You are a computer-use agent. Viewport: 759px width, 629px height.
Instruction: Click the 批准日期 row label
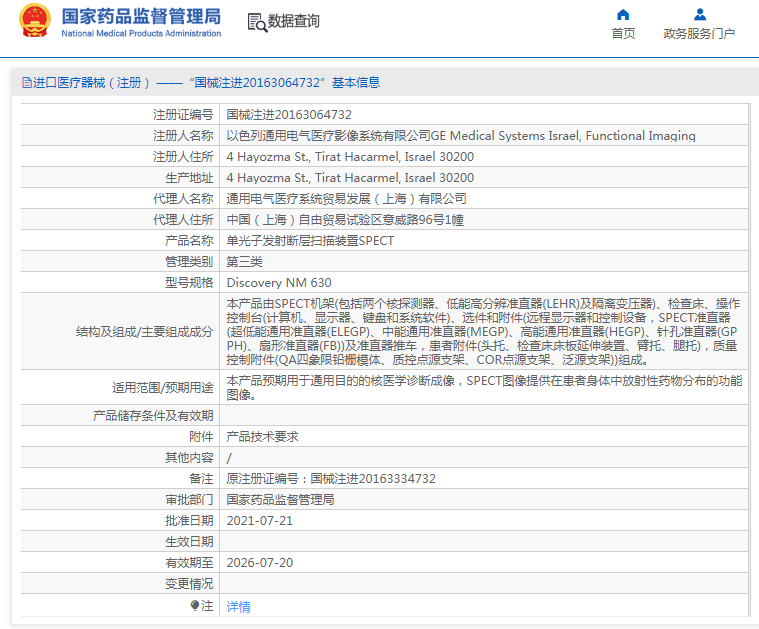(x=189, y=521)
